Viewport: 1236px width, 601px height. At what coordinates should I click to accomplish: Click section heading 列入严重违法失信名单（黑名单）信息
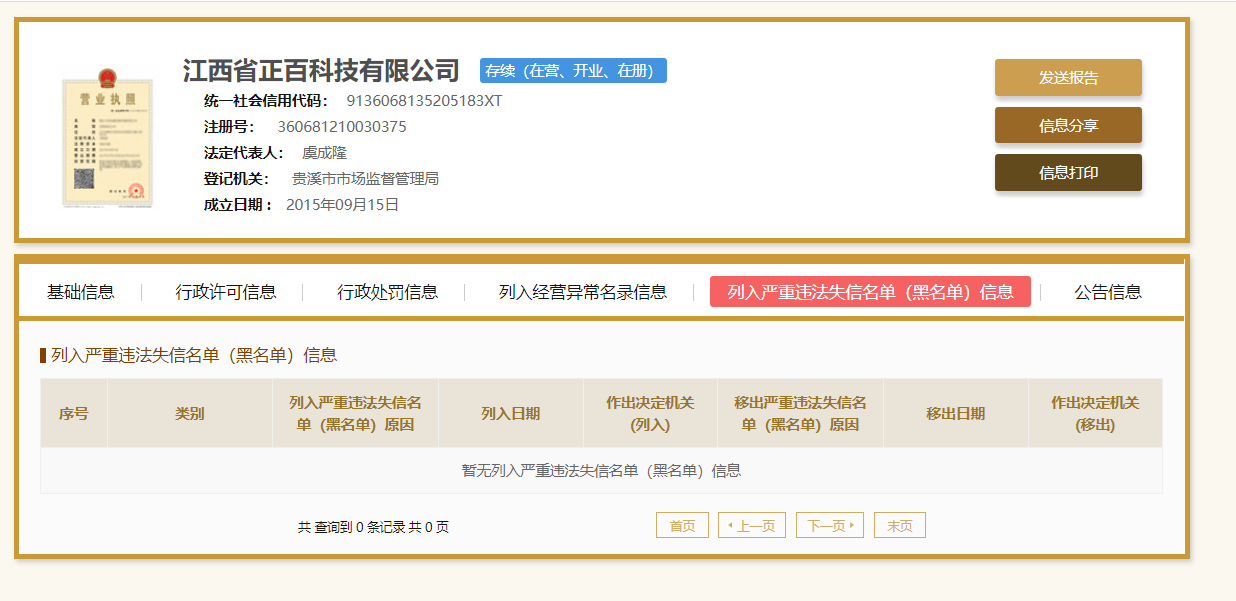(194, 355)
